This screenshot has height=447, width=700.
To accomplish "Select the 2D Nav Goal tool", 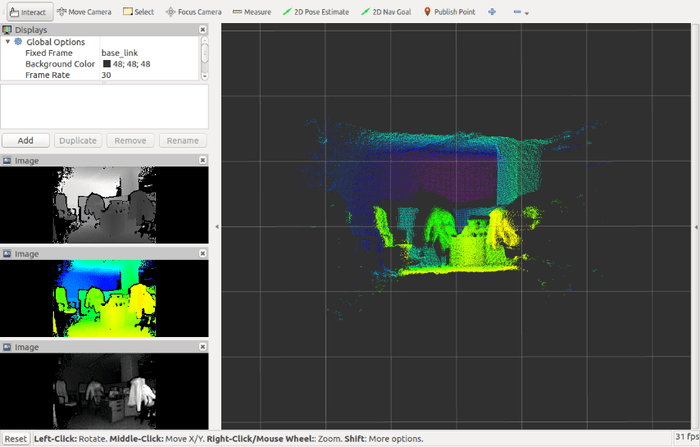I will pos(386,12).
